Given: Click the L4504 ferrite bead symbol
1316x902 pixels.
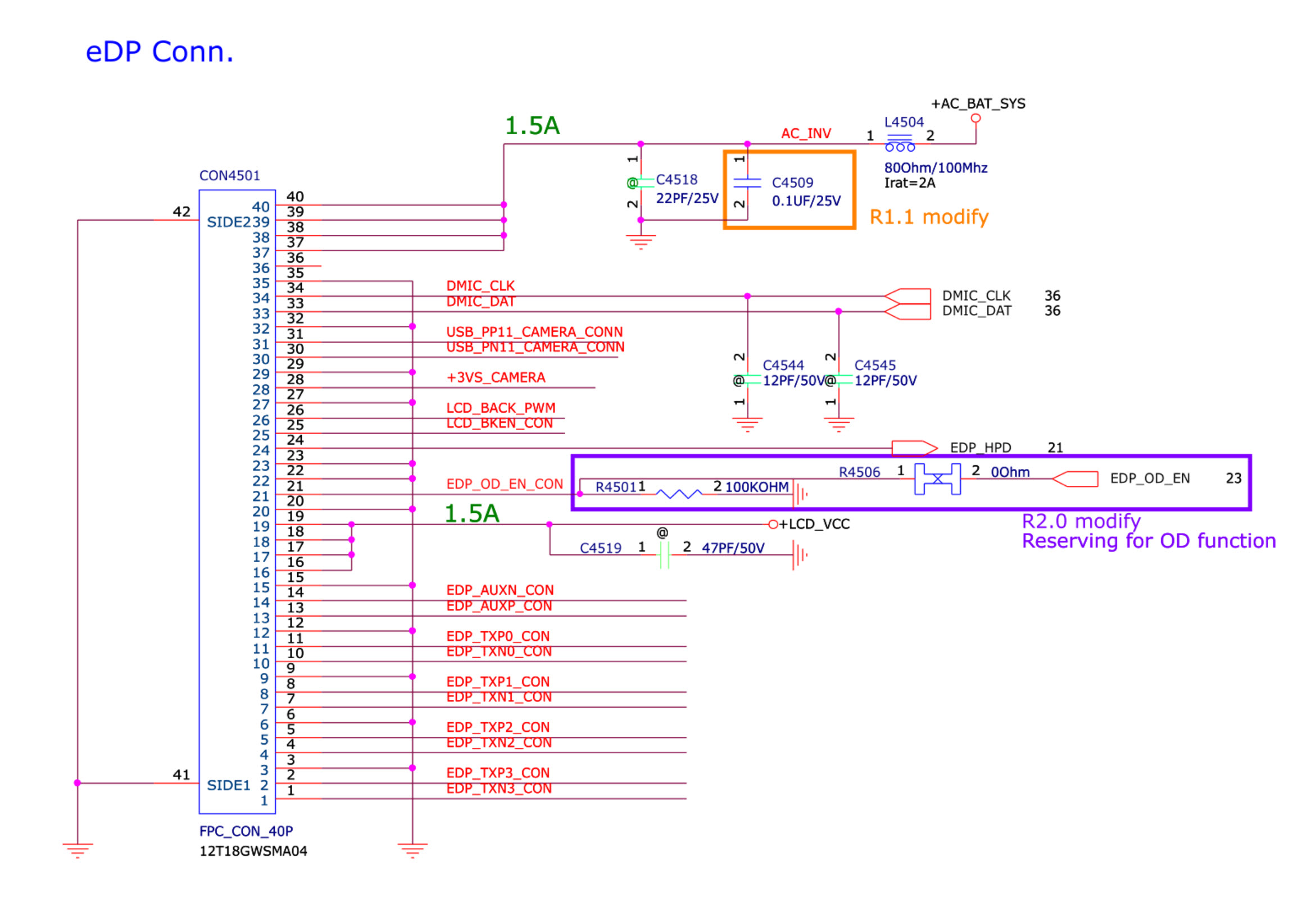Looking at the screenshot, I should 899,143.
